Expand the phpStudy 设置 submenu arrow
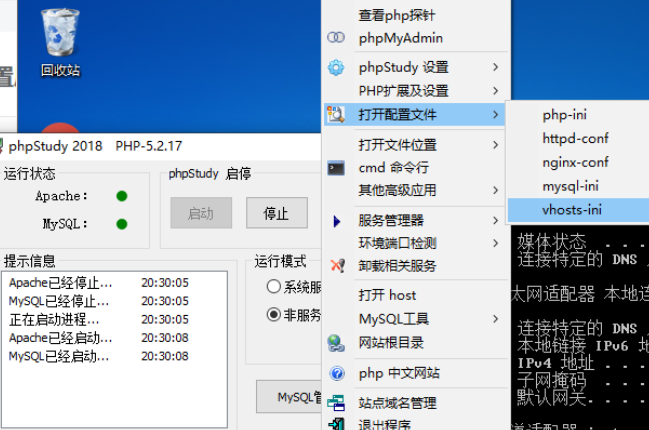649x430 pixels. pos(495,67)
